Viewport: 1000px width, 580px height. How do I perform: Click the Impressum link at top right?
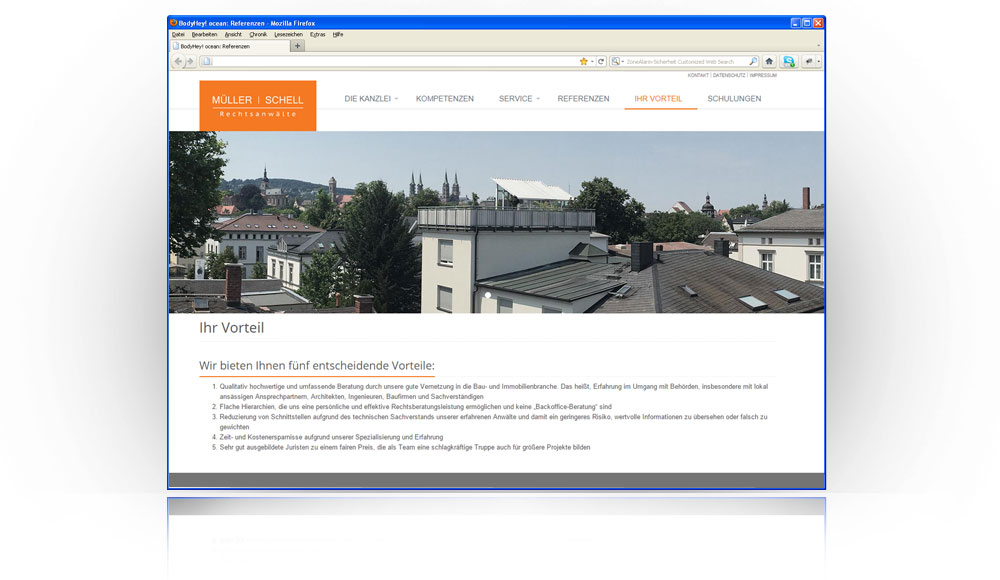(762, 75)
